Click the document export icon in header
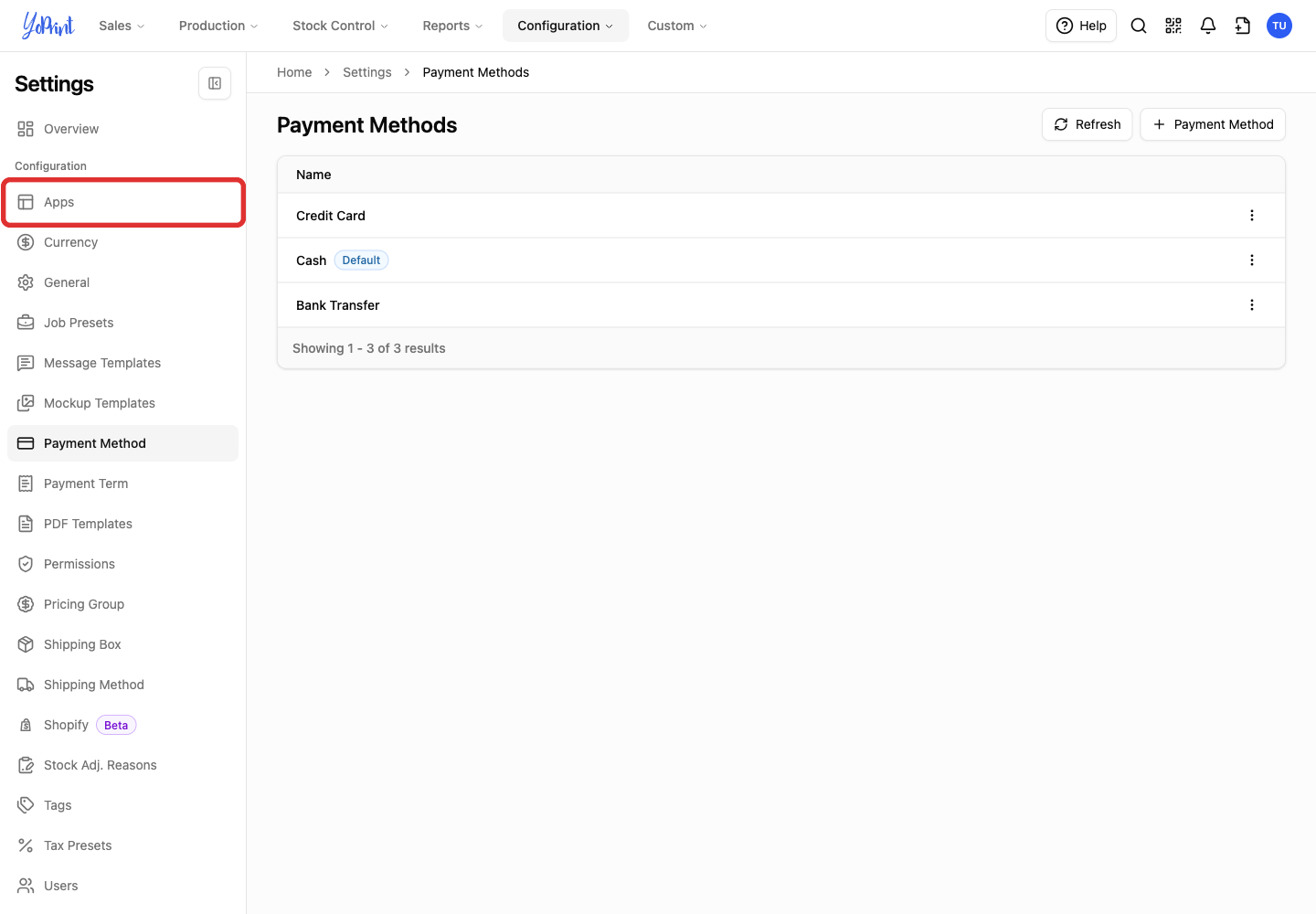Image resolution: width=1316 pixels, height=914 pixels. (x=1243, y=26)
